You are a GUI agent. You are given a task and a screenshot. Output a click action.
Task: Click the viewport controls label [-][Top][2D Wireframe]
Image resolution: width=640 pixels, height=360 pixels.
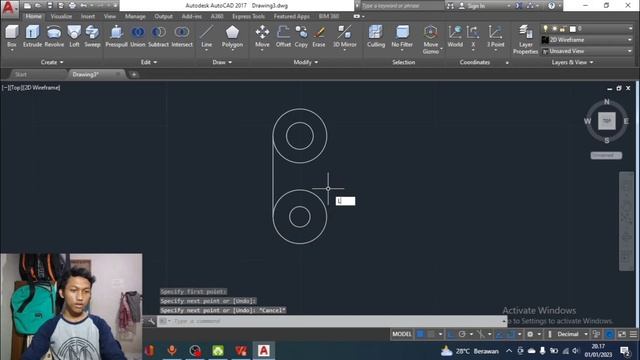[31, 88]
